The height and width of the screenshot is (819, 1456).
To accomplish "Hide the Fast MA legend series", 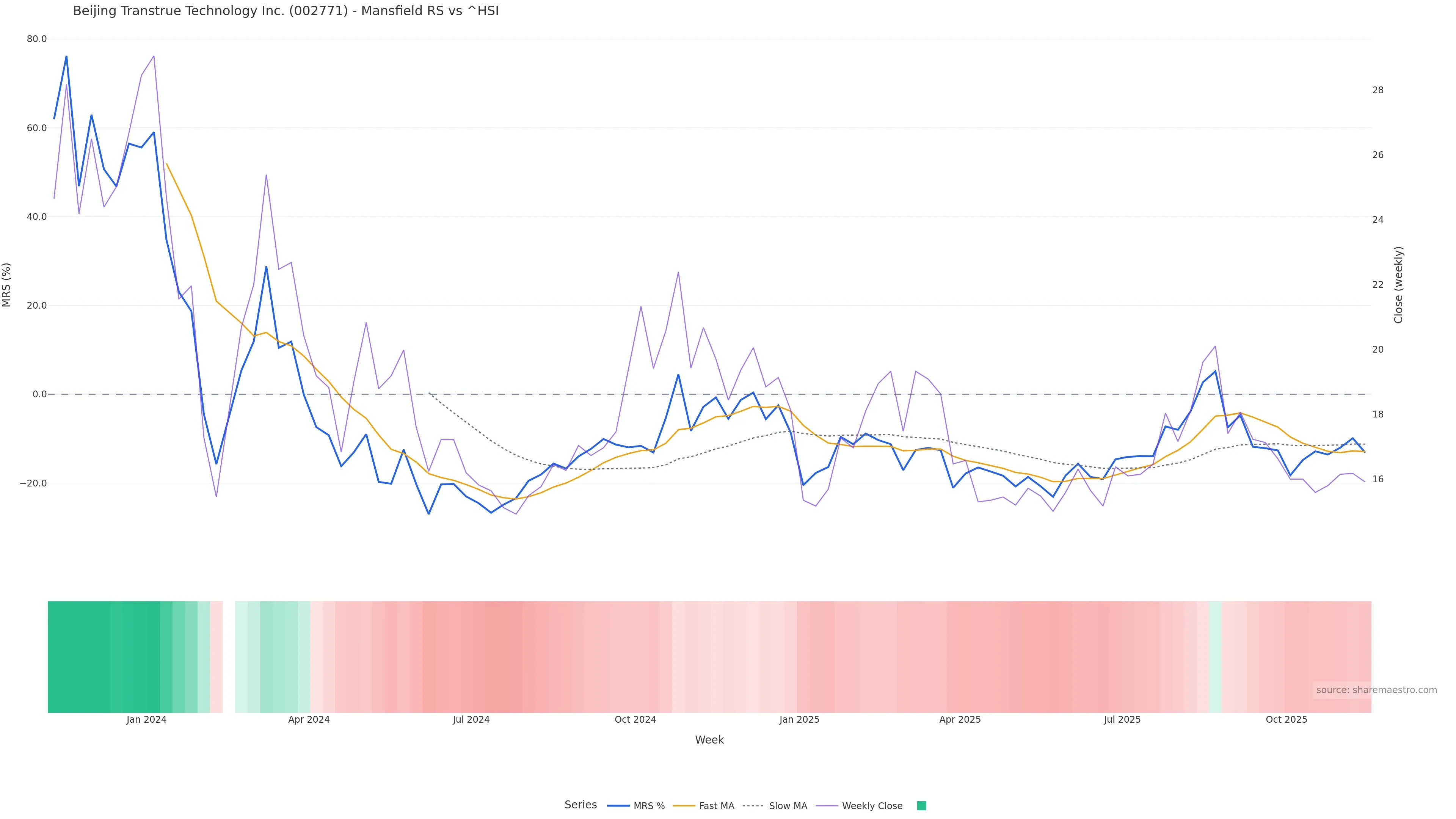I will point(716,806).
